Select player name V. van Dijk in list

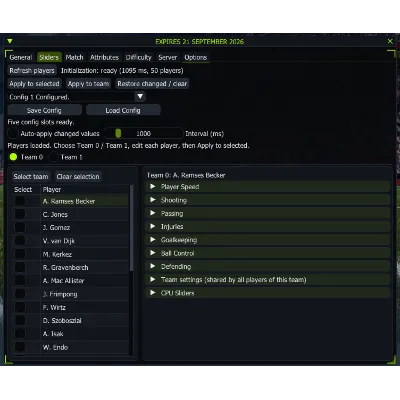click(x=59, y=241)
